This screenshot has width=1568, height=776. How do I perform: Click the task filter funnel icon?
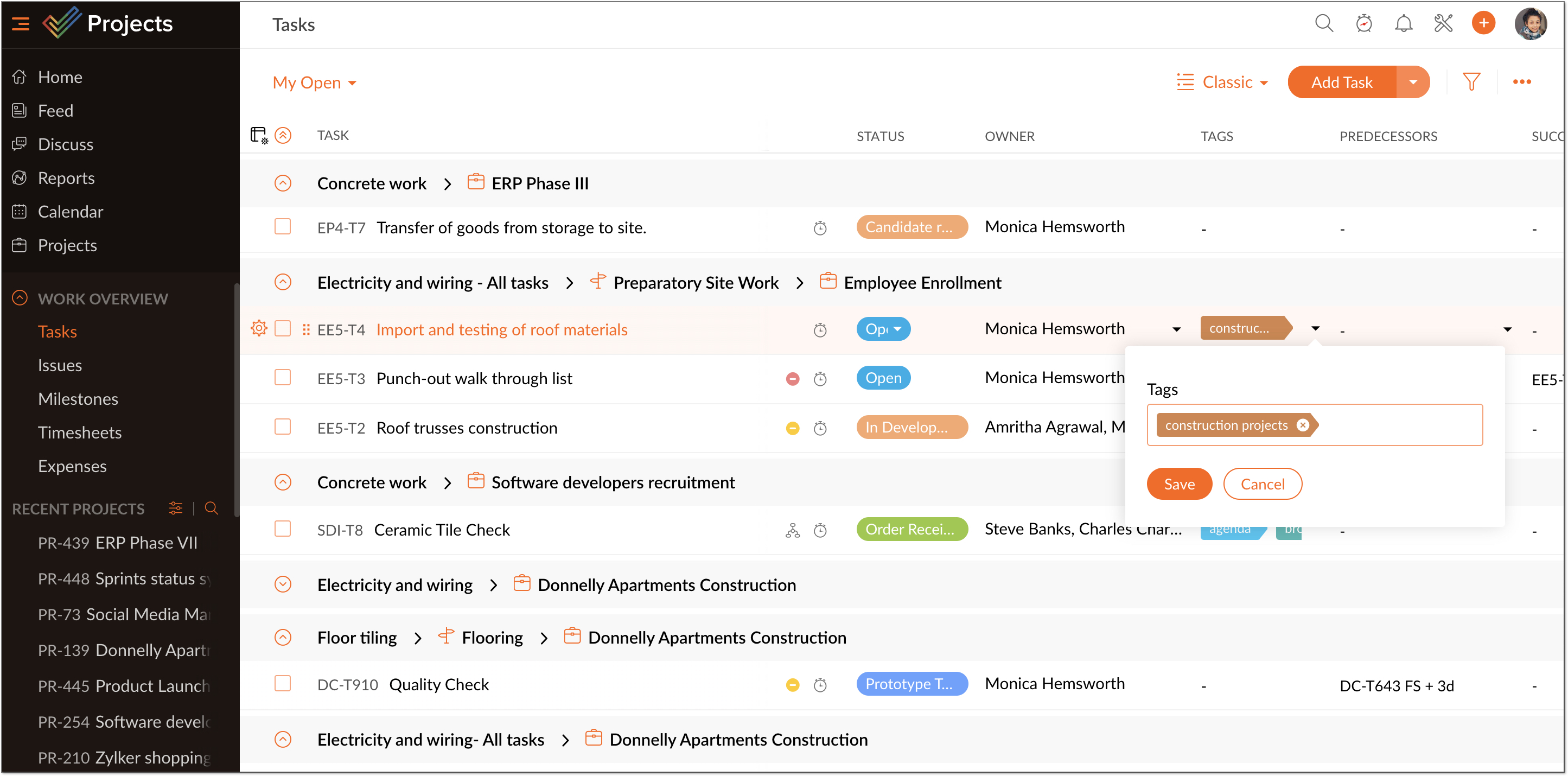tap(1470, 82)
